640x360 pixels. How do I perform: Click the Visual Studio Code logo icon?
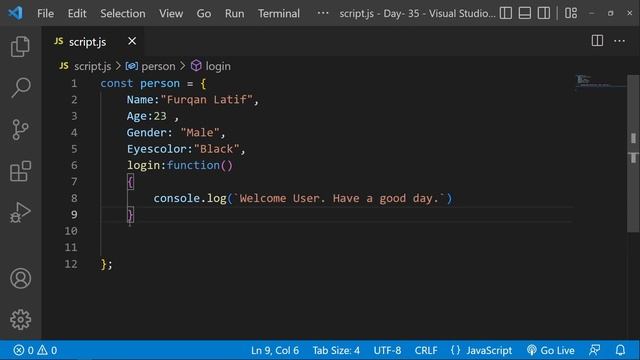coord(15,13)
